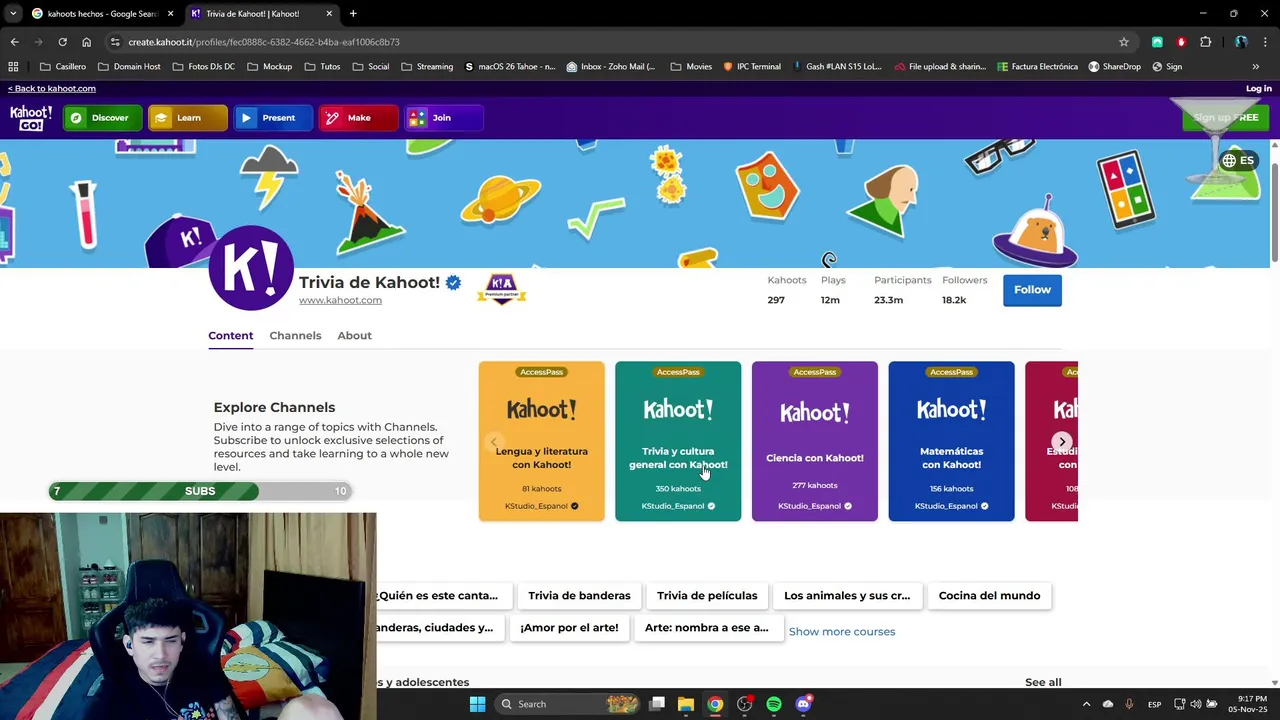
Task: Select Los animales y sus cr... course
Action: [x=847, y=596]
